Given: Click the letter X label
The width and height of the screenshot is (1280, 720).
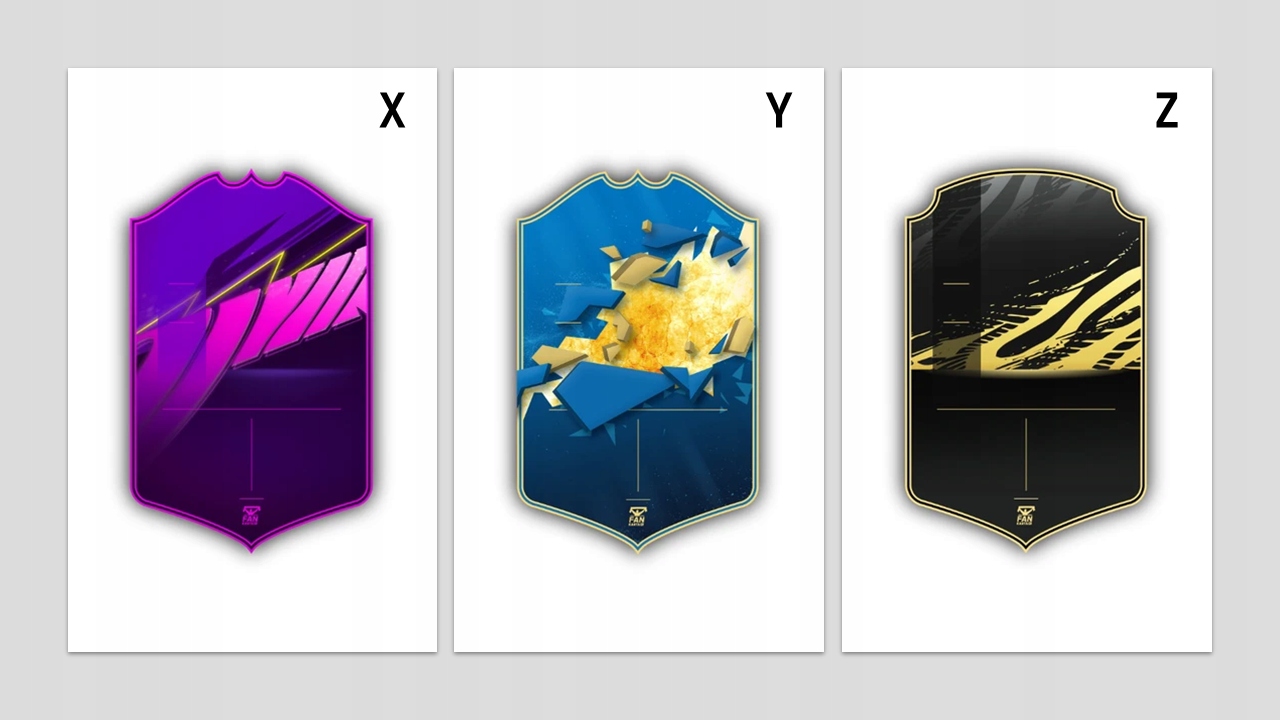Looking at the screenshot, I should pyautogui.click(x=392, y=110).
